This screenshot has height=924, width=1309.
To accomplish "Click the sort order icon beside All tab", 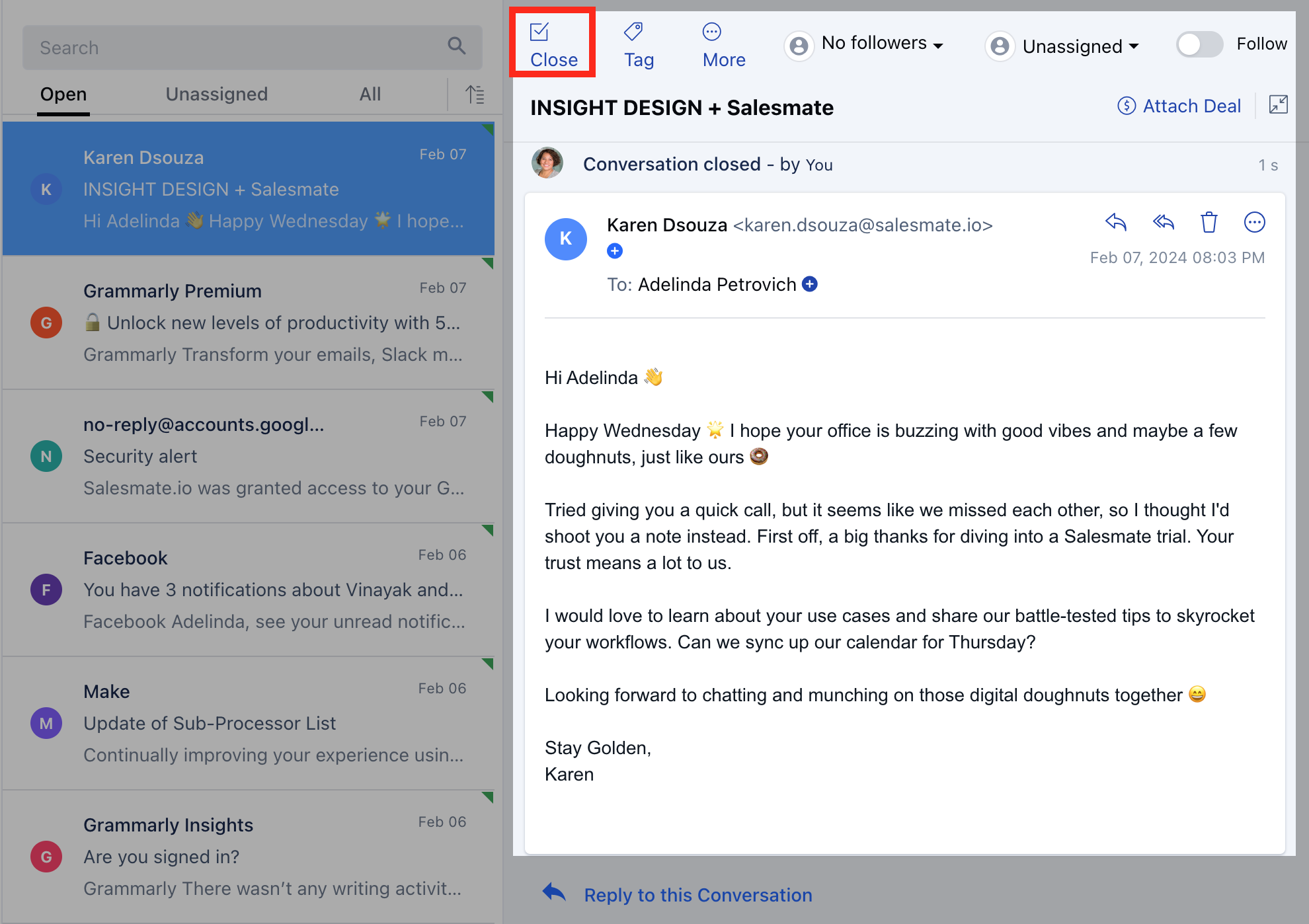I will 475,95.
